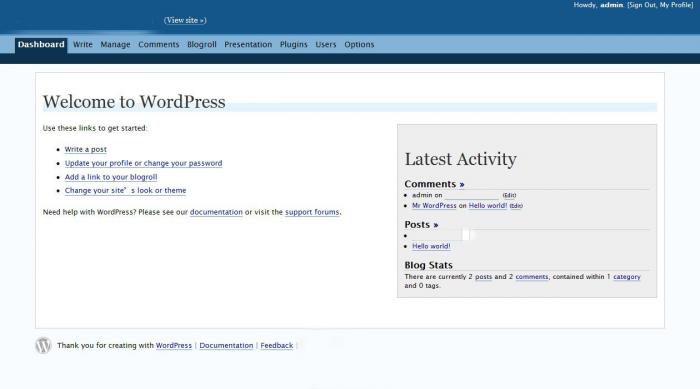Image resolution: width=700 pixels, height=389 pixels.
Task: Click the Welcome to WordPress heading
Action: point(134,102)
